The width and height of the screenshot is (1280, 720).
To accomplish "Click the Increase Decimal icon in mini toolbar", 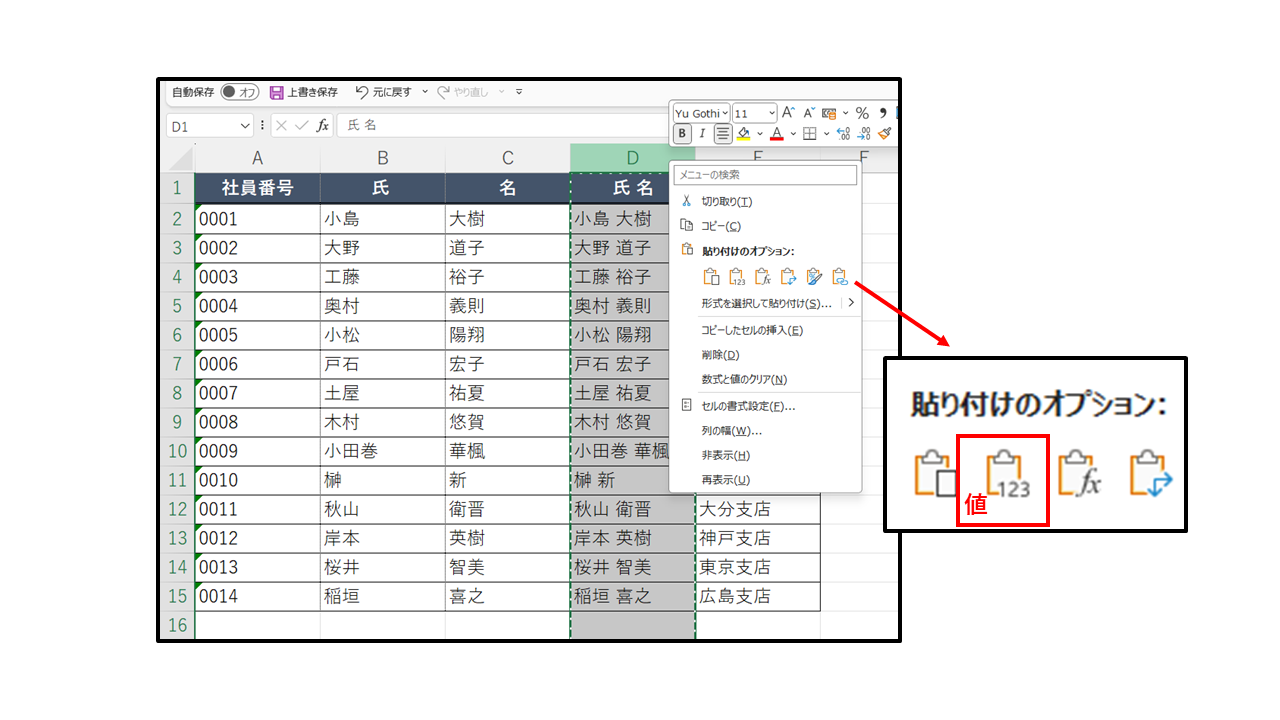I will click(842, 133).
